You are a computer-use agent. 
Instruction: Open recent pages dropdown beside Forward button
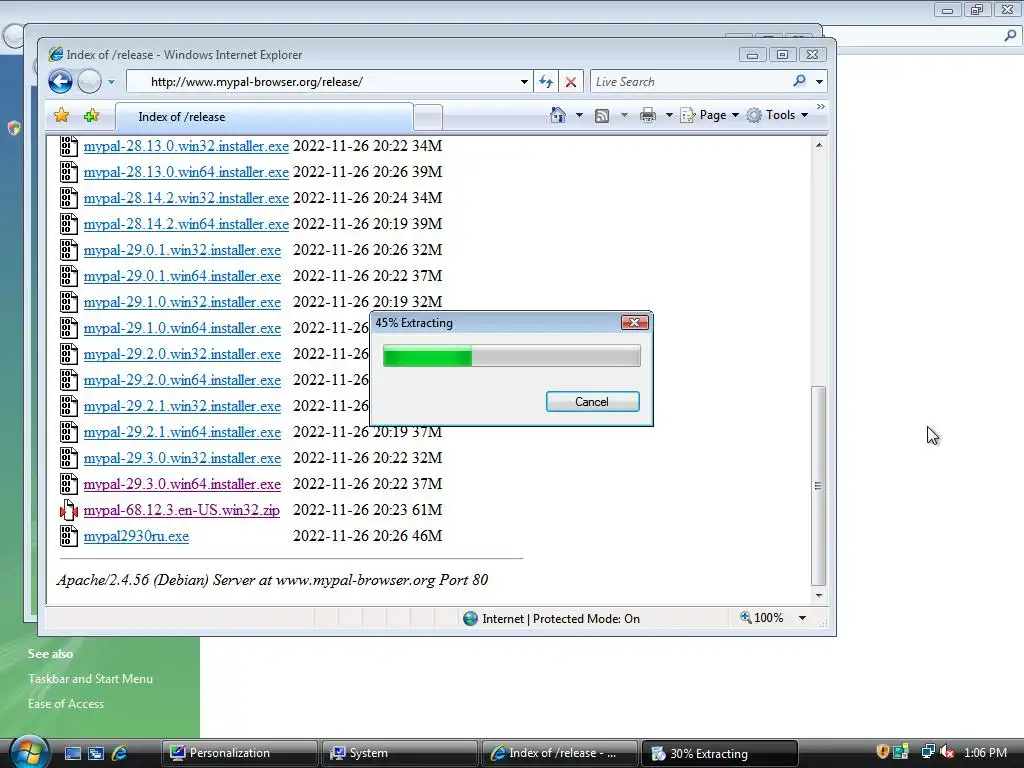[111, 82]
